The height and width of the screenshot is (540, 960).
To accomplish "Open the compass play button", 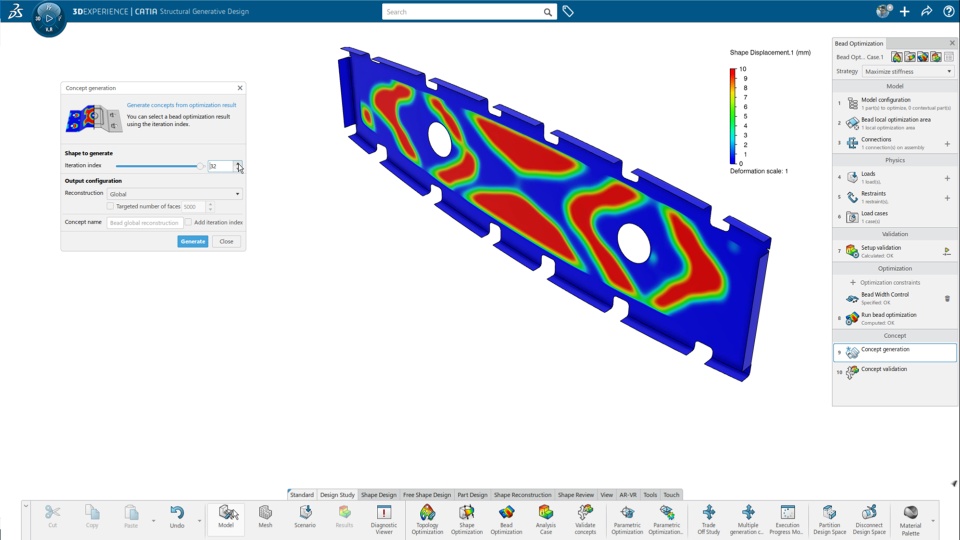I will (x=49, y=18).
